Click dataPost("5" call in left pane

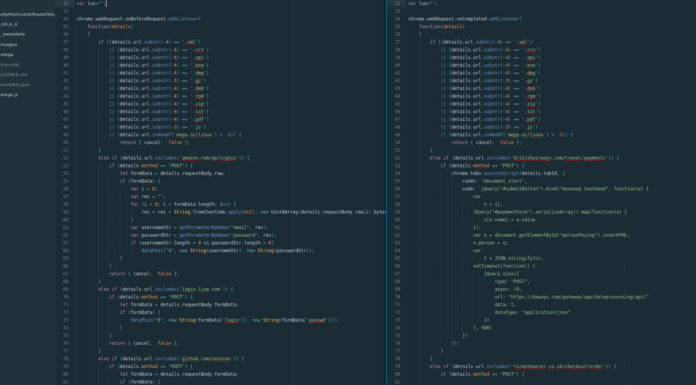click(x=234, y=320)
